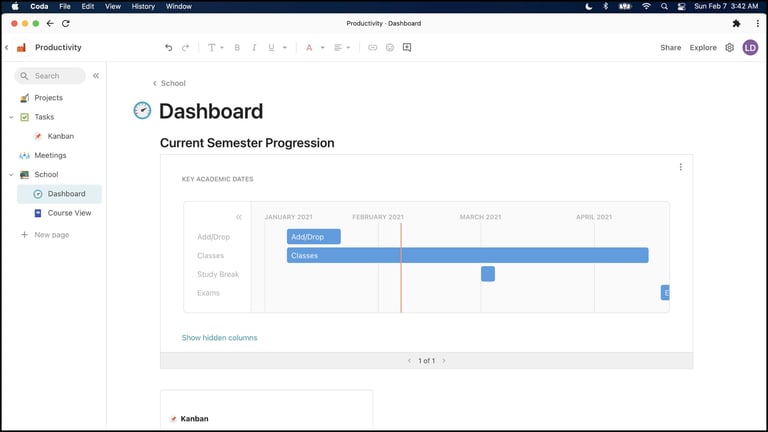Image resolution: width=768 pixels, height=432 pixels.
Task: Reload the document
Action: coord(66,24)
